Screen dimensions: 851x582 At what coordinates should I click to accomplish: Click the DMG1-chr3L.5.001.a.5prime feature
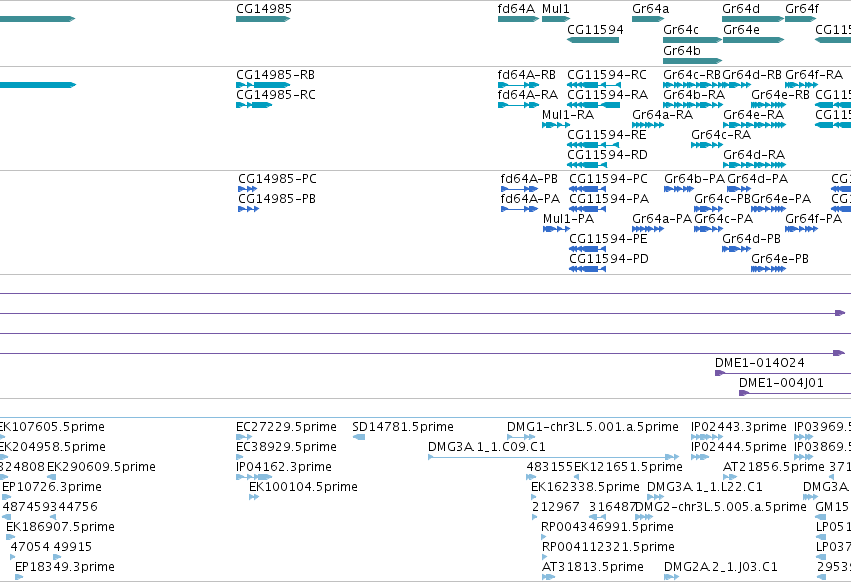[x=521, y=437]
